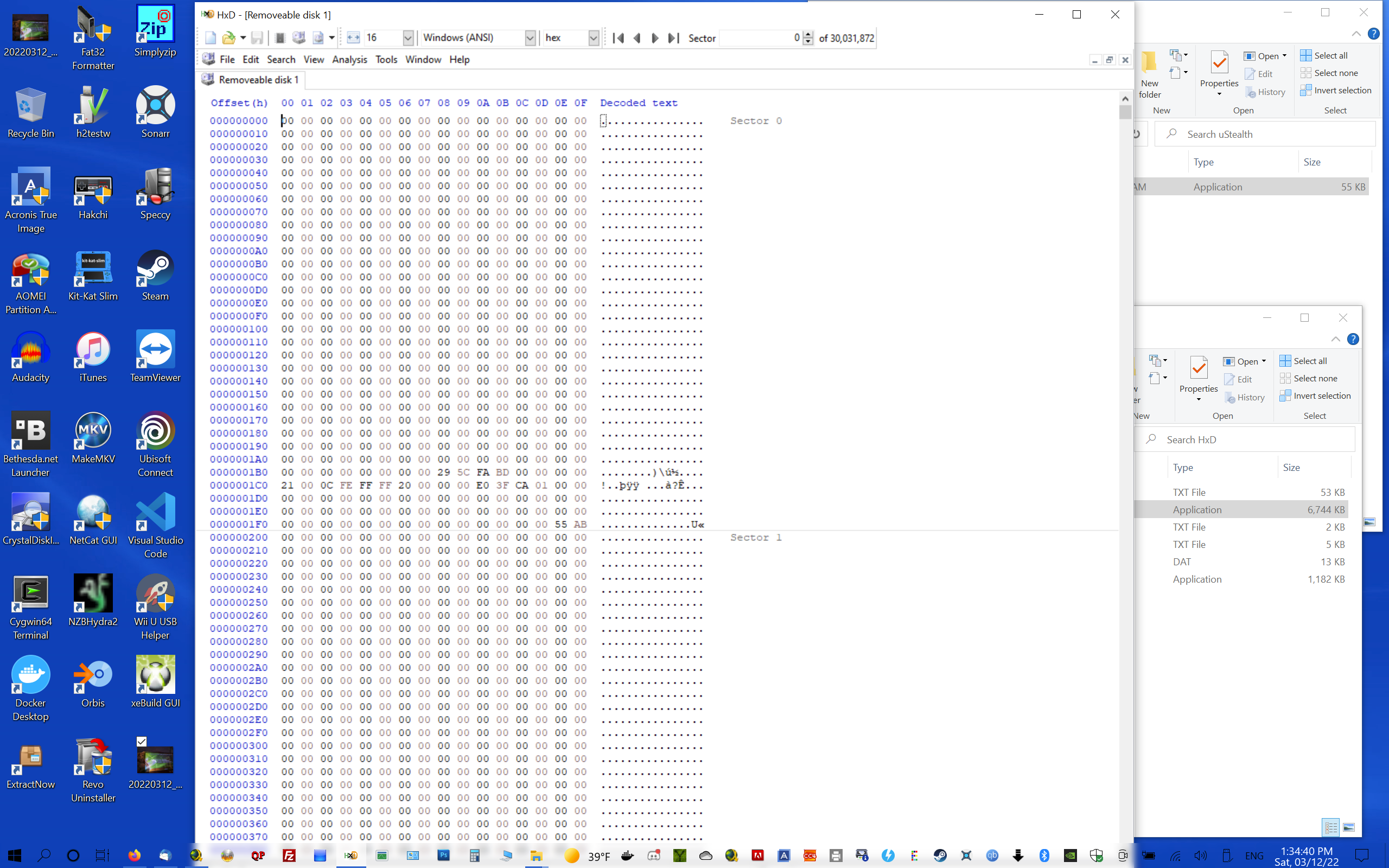The height and width of the screenshot is (868, 1389).
Task: Open the Help menu in HxD
Action: 459,59
